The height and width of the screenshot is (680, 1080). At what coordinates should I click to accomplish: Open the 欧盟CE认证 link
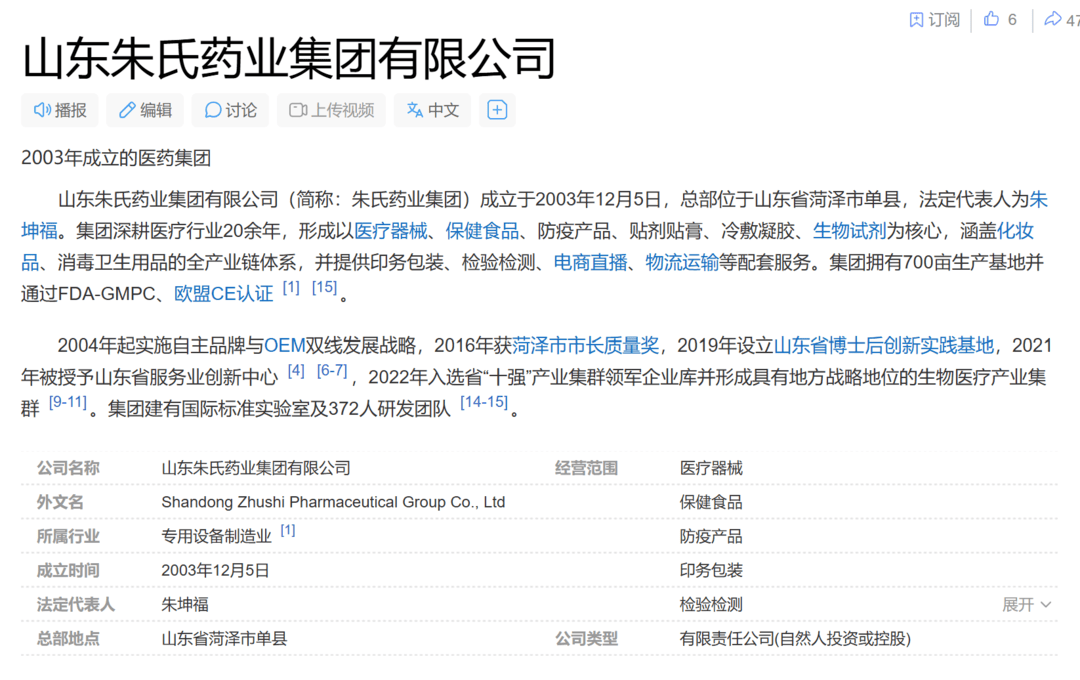224,294
